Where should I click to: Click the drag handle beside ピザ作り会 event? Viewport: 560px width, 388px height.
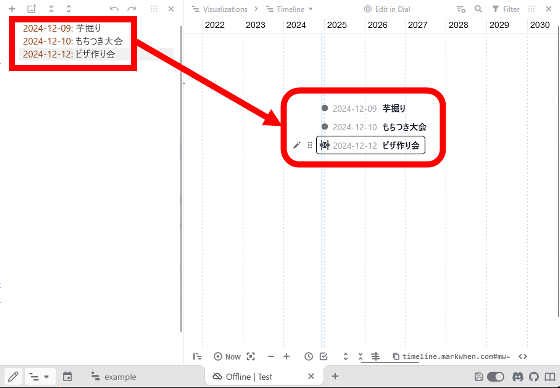pos(310,145)
